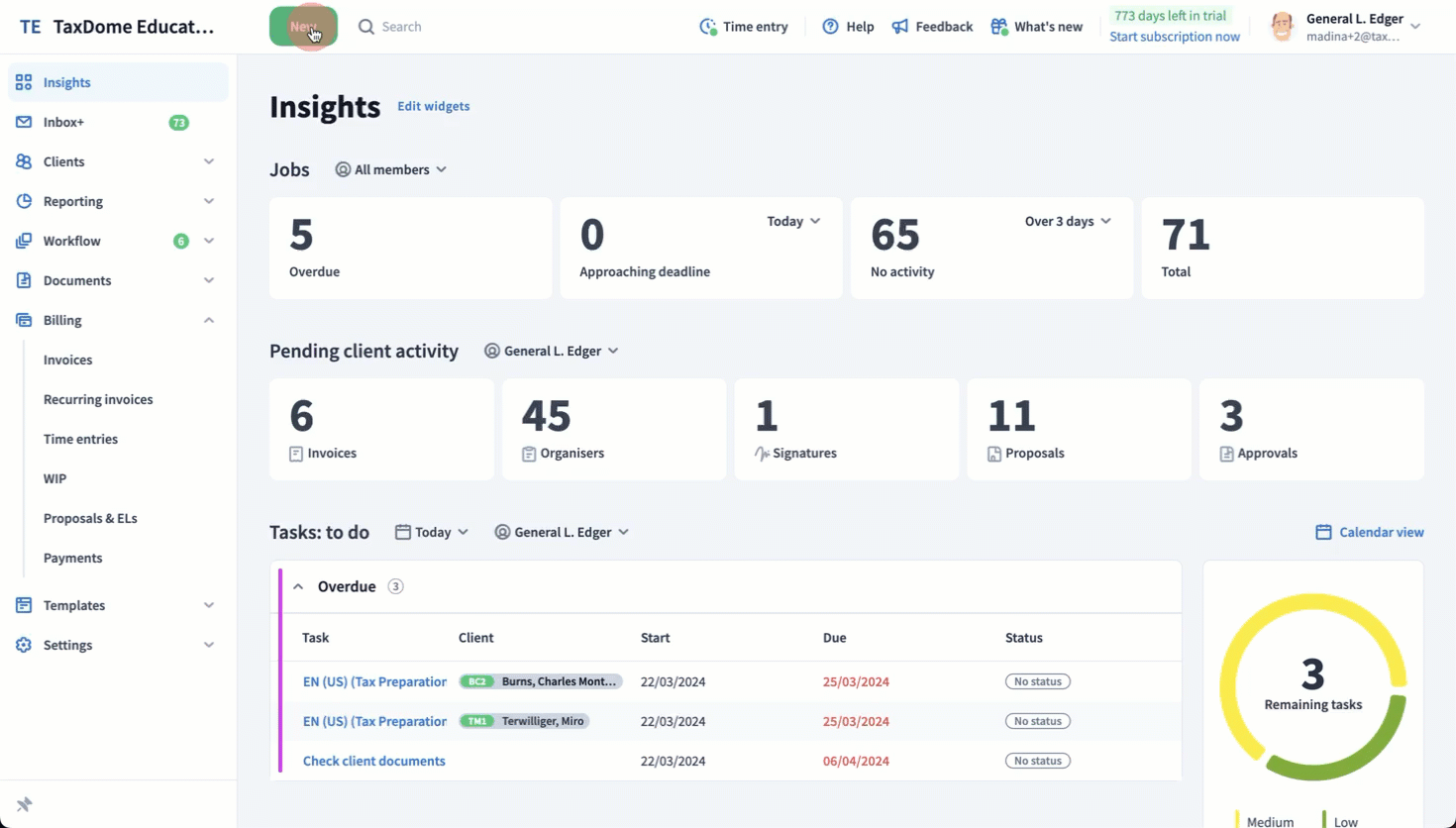This screenshot has height=828, width=1456.
Task: Expand the Clients sidebar menu
Action: click(209, 161)
